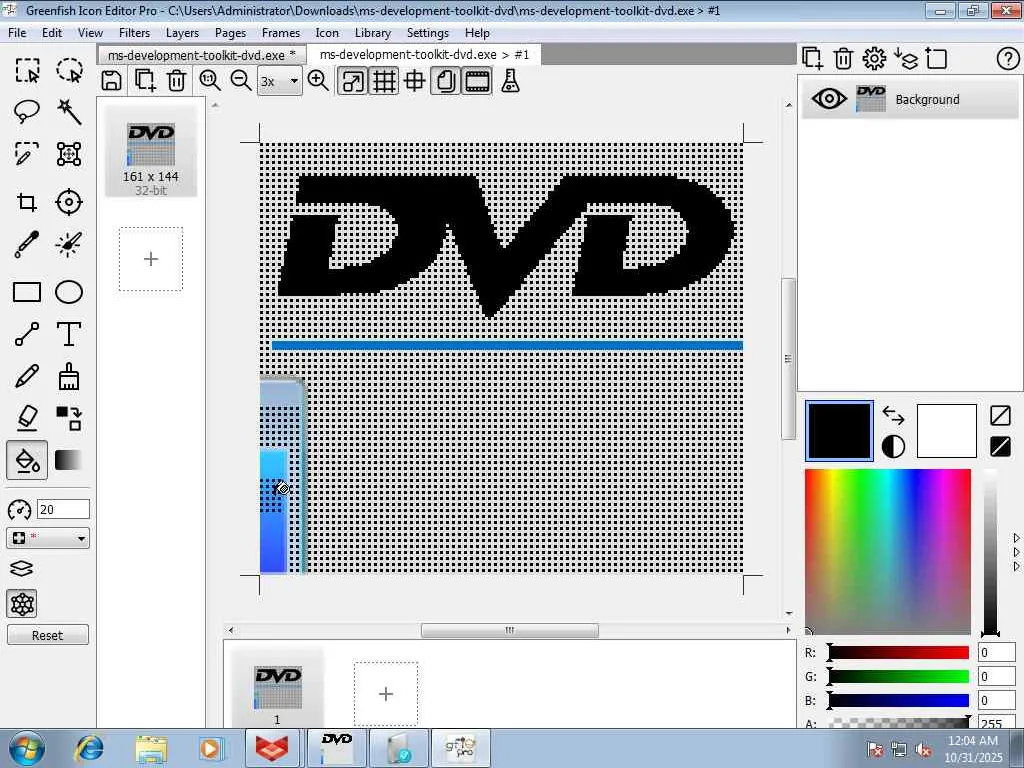Select the Pencil tool

(x=27, y=376)
